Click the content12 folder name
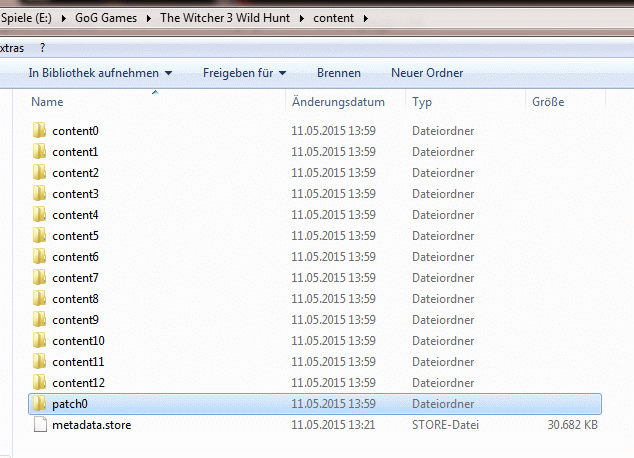 (78, 383)
